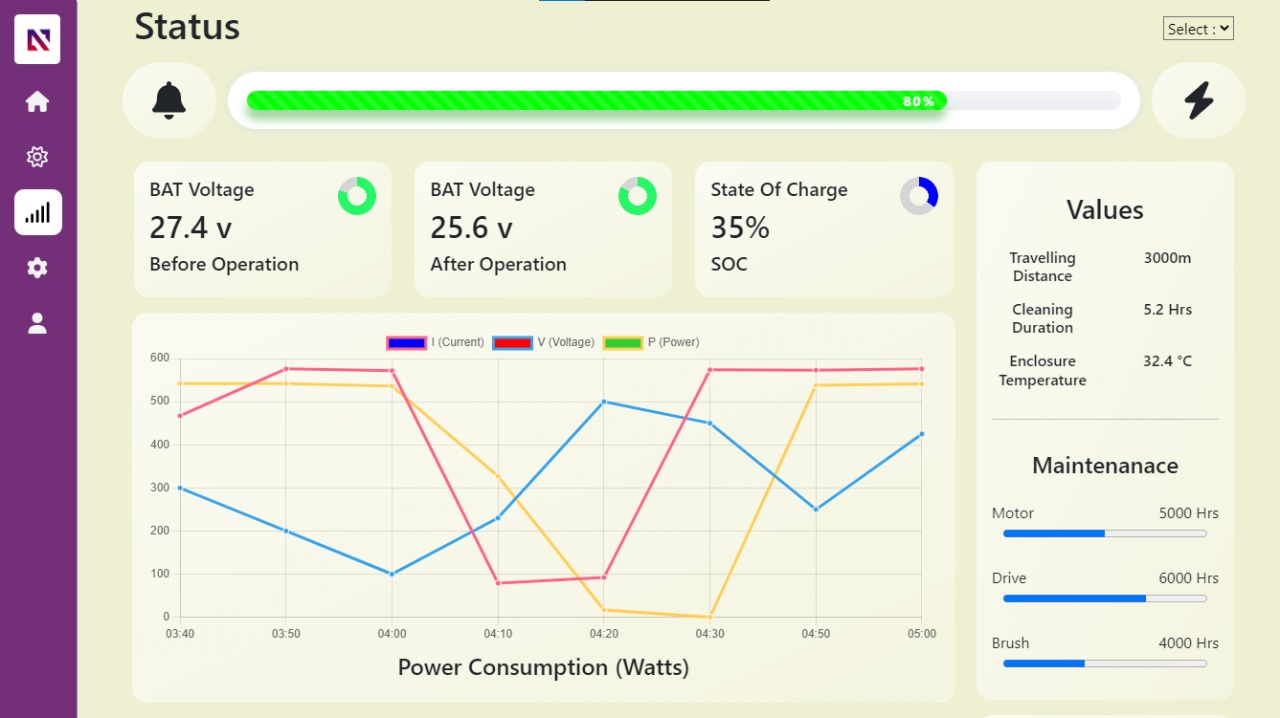Click the "After Operation" label
This screenshot has height=718, width=1280.
(498, 264)
